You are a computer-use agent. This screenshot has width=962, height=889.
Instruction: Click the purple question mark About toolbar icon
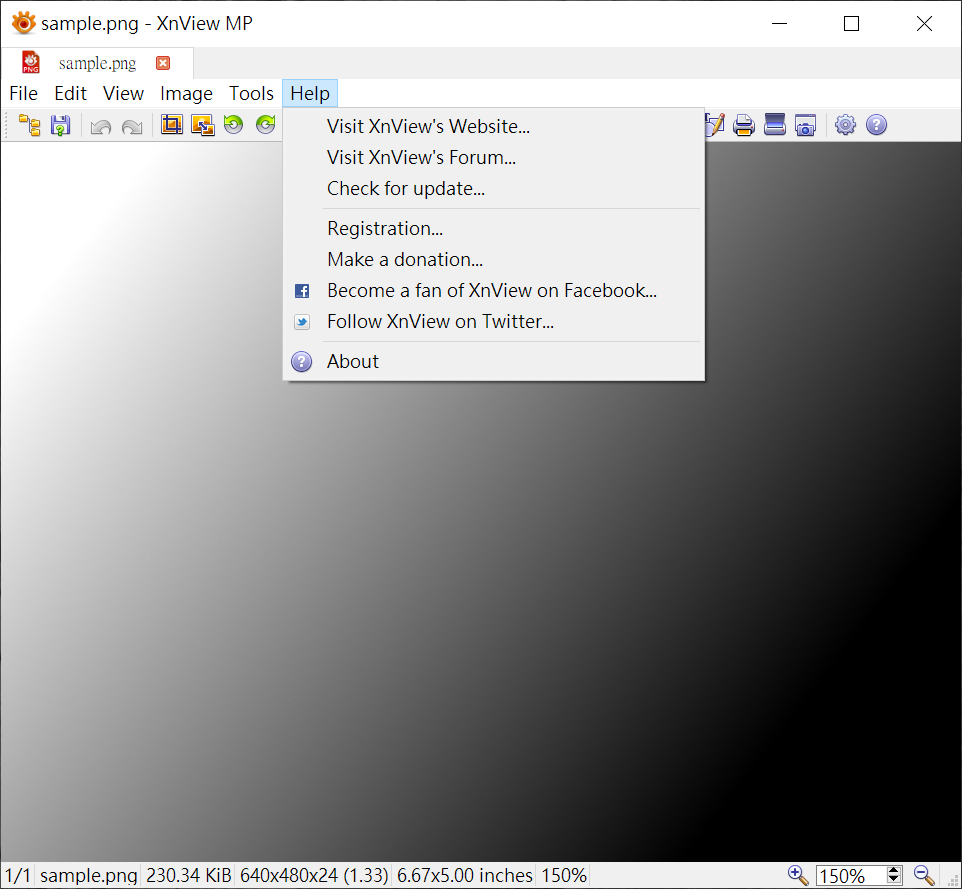coord(877,125)
